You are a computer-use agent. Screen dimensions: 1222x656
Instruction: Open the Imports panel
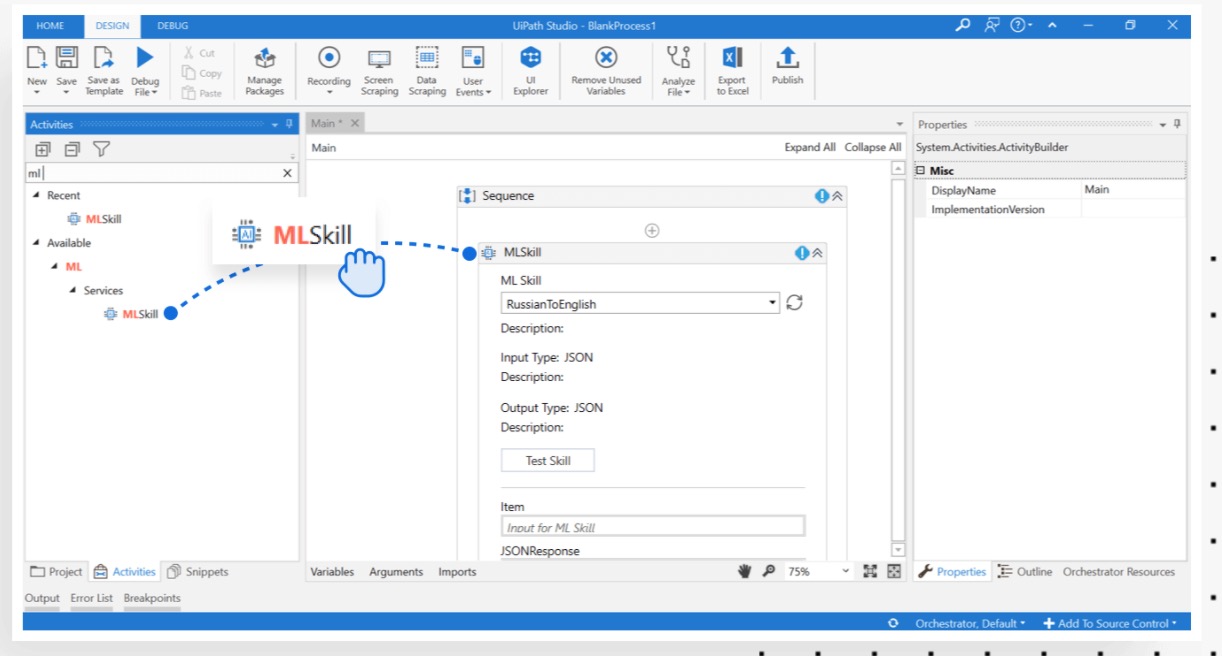click(457, 572)
